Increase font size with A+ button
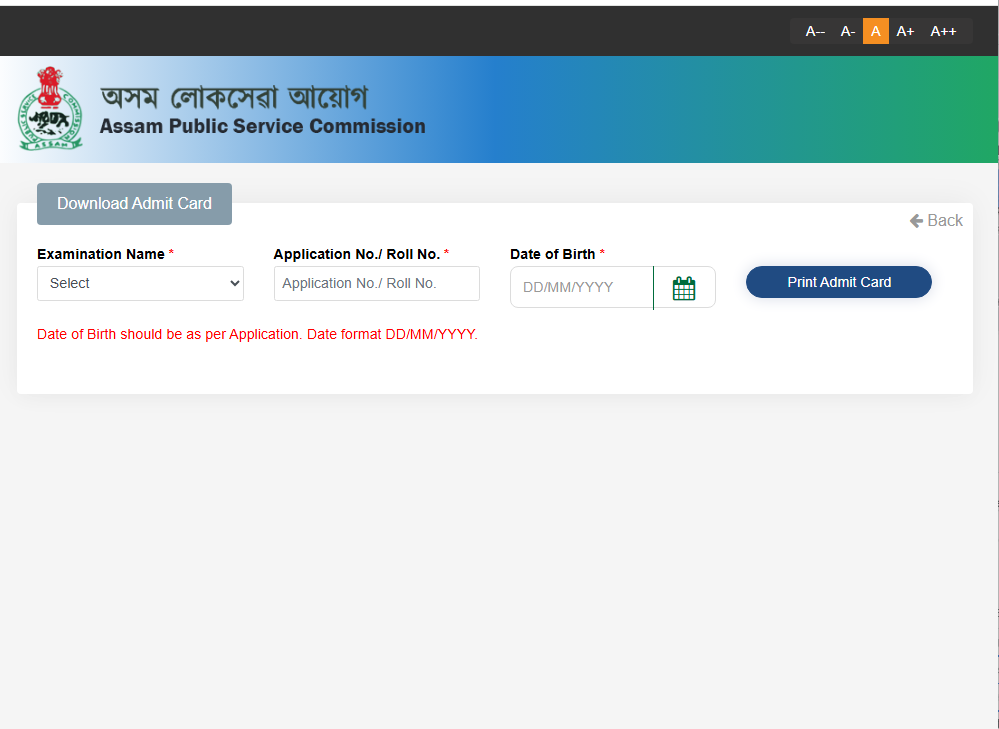 point(905,31)
